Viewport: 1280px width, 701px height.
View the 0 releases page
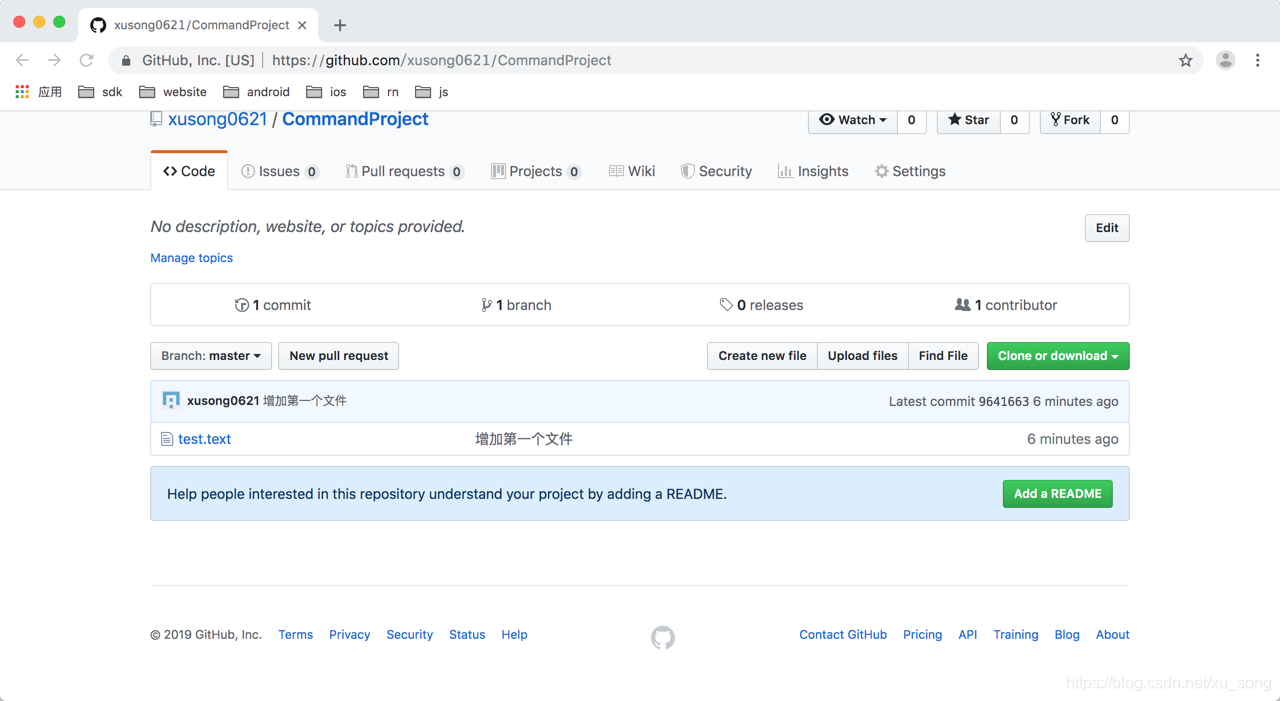point(761,305)
